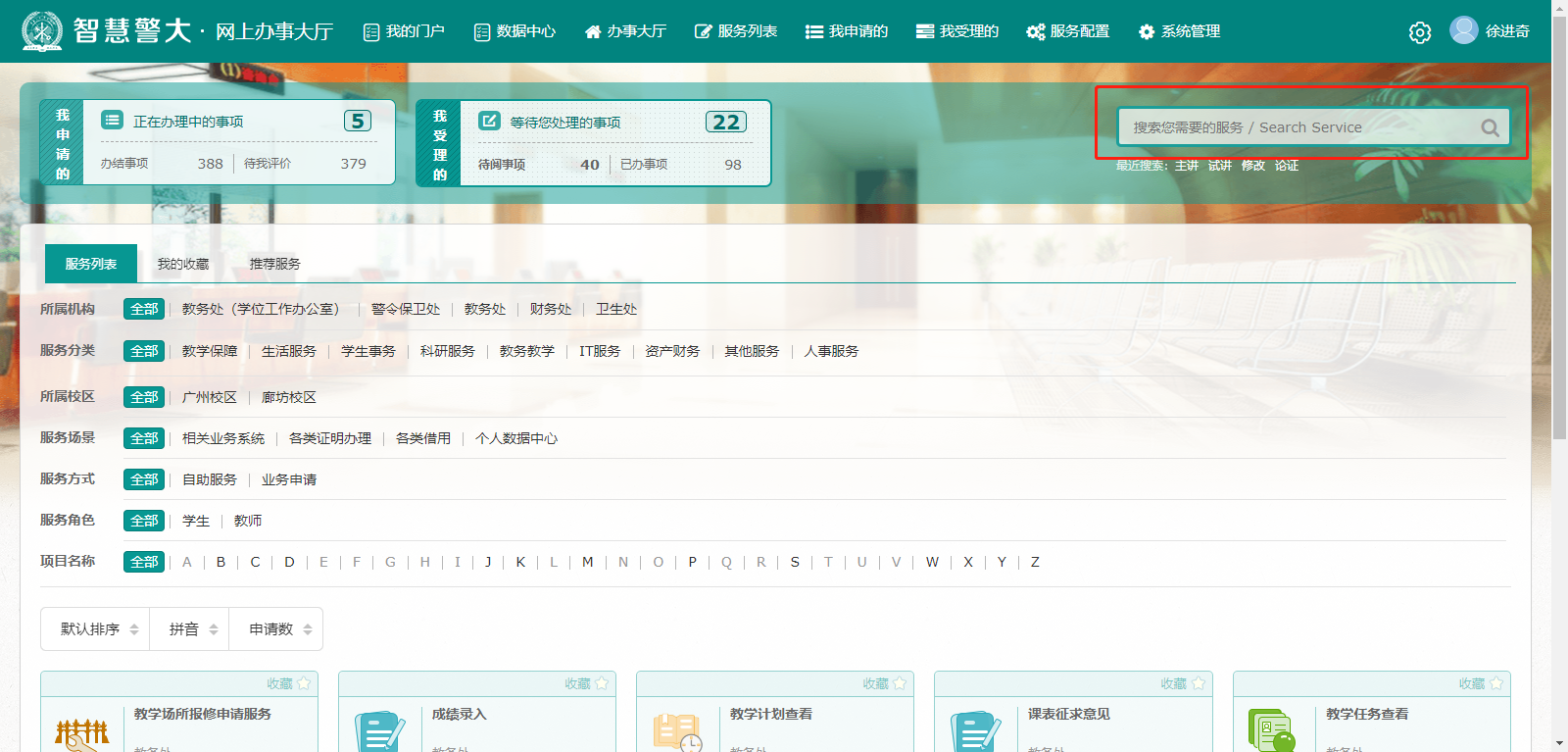Viewport: 1568px width, 752px height.
Task: Sort services by 拼音
Action: pyautogui.click(x=189, y=629)
